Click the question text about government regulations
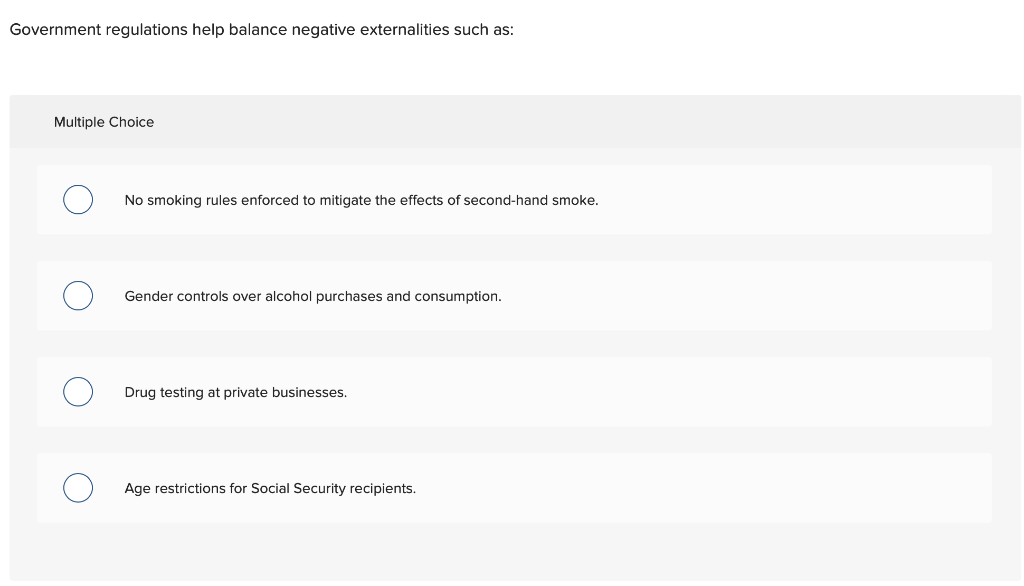Image resolution: width=1024 pixels, height=586 pixels. pos(261,30)
